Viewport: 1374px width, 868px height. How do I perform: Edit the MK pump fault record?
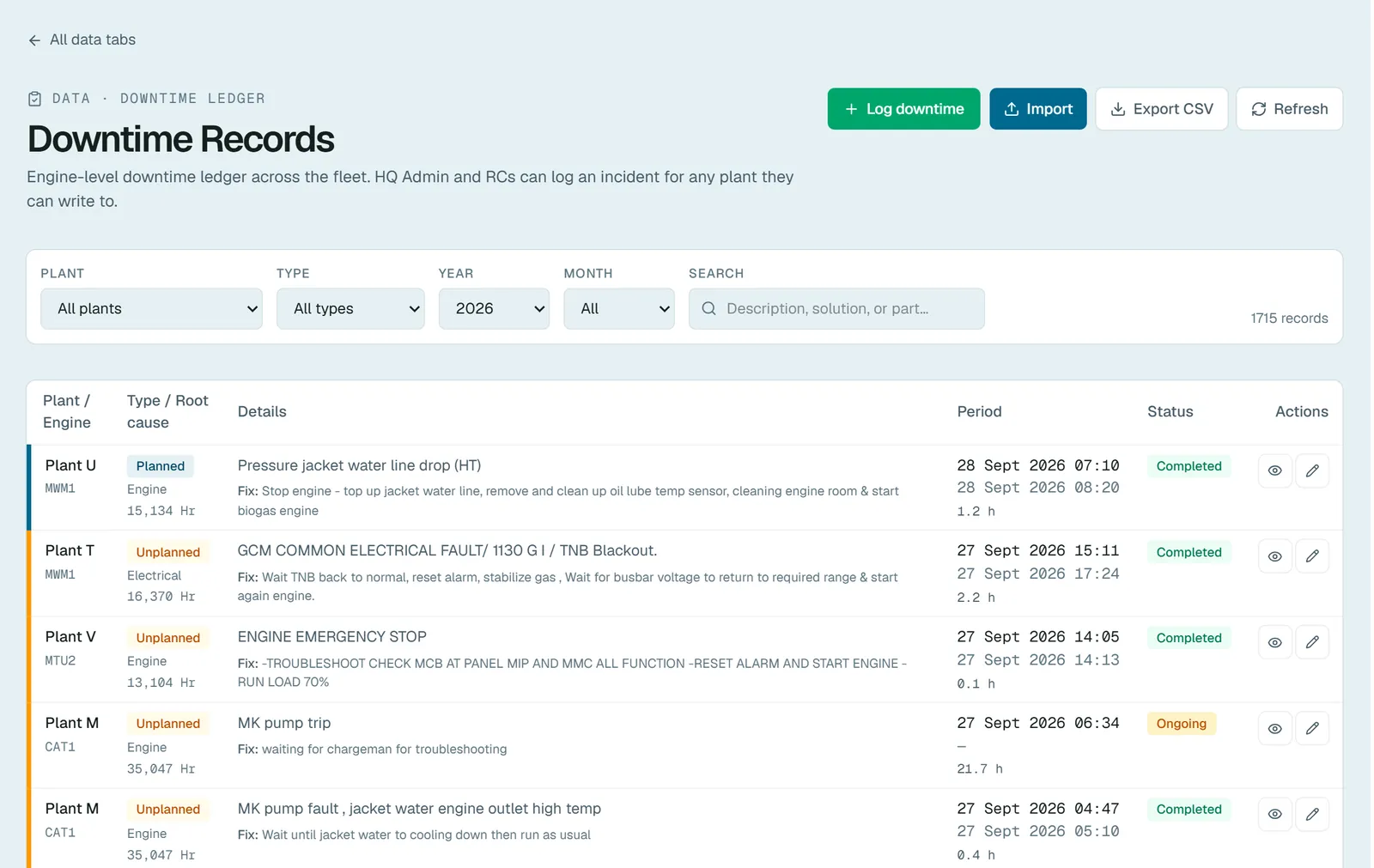[1312, 814]
